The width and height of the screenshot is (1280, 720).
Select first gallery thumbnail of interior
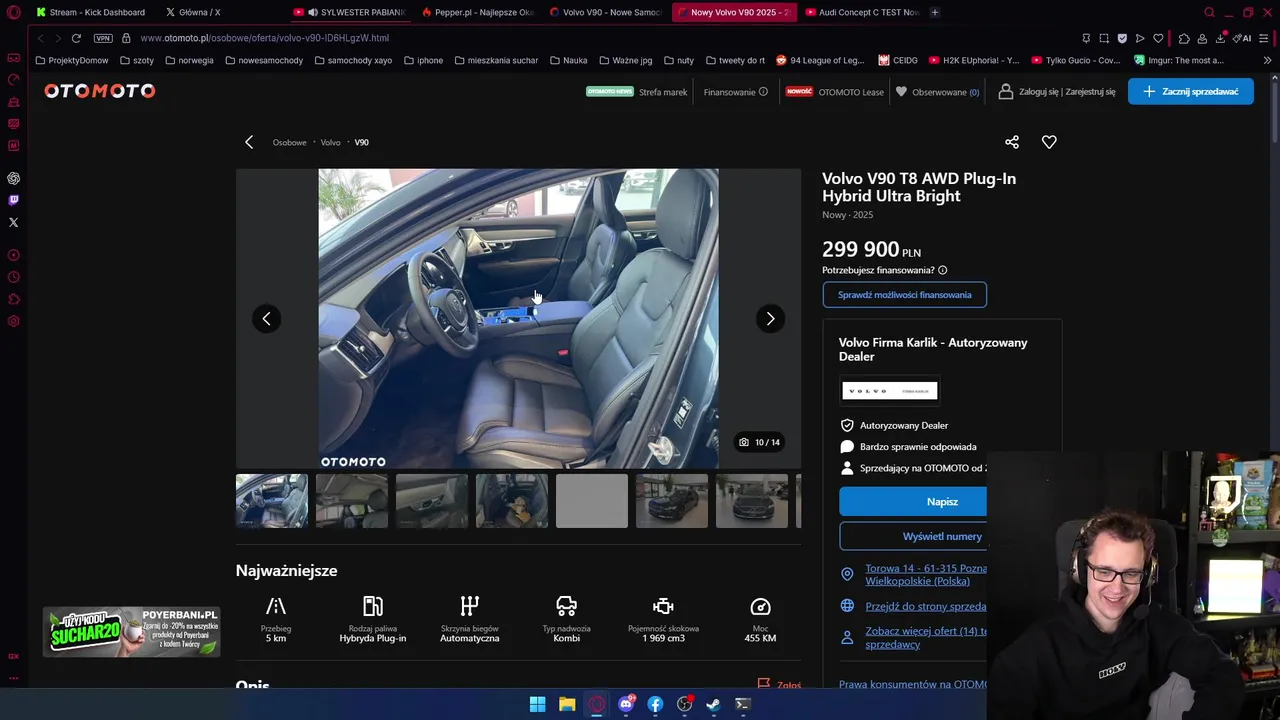pos(272,501)
